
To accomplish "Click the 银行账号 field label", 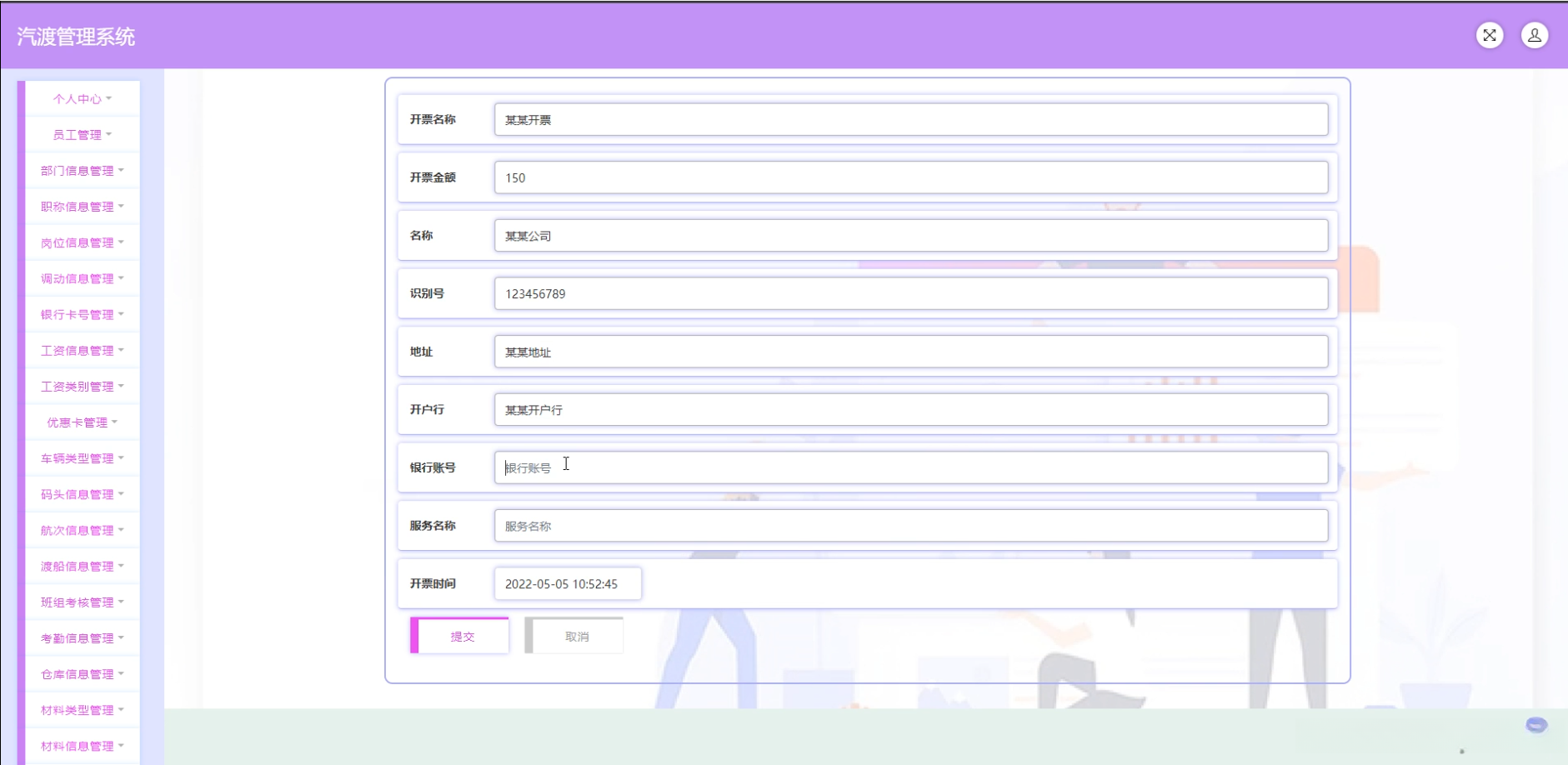I will pyautogui.click(x=433, y=467).
